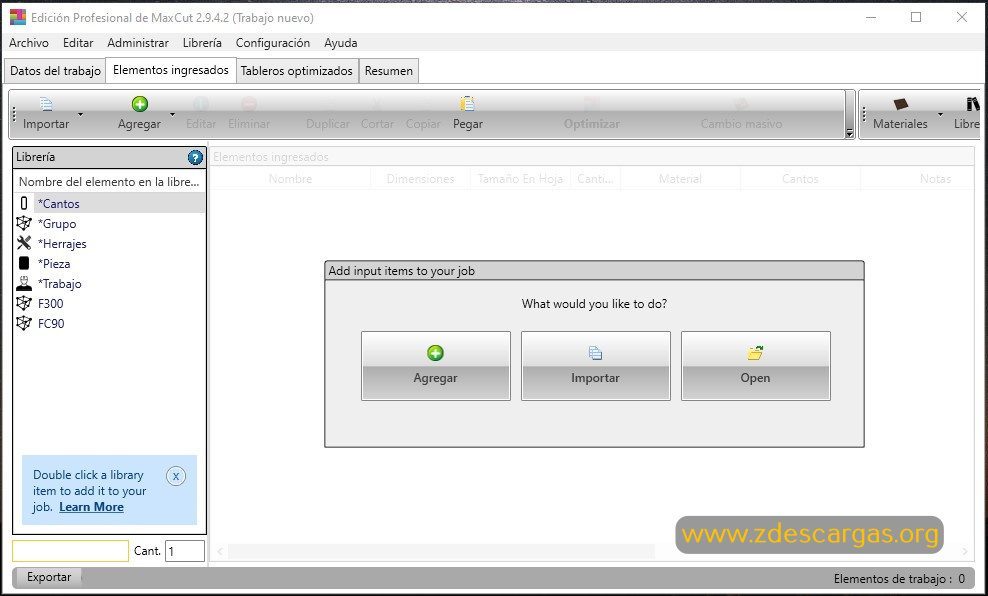Click the Nombre column header
The width and height of the screenshot is (988, 596).
tap(290, 179)
